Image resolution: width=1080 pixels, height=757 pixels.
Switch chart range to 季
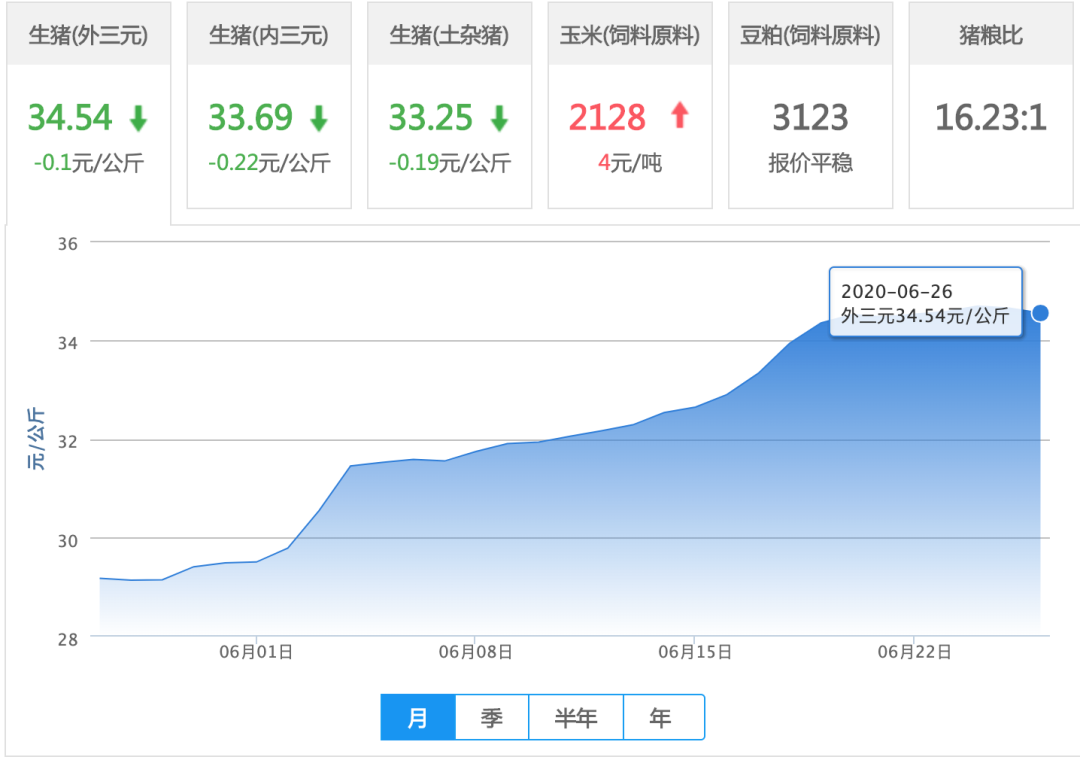[492, 718]
